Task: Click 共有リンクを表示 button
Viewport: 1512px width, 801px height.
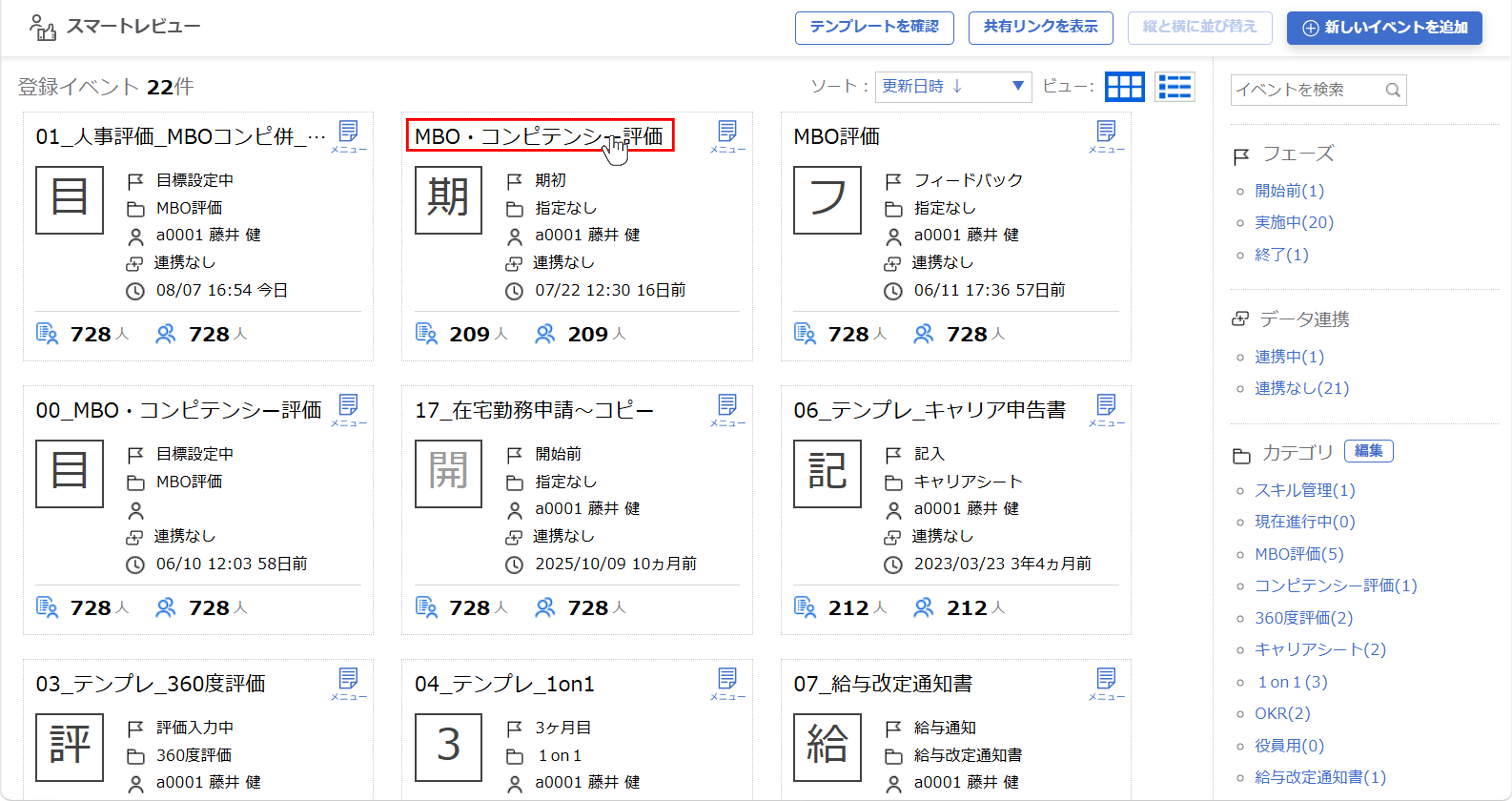Action: [x=1040, y=27]
